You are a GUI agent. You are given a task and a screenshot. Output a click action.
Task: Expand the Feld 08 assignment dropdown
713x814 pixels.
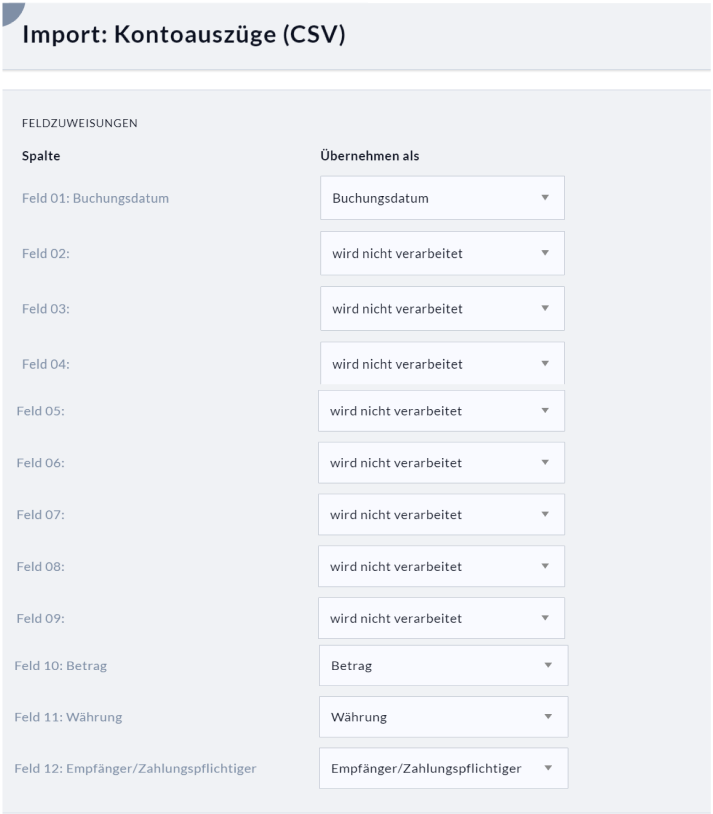[x=441, y=567]
